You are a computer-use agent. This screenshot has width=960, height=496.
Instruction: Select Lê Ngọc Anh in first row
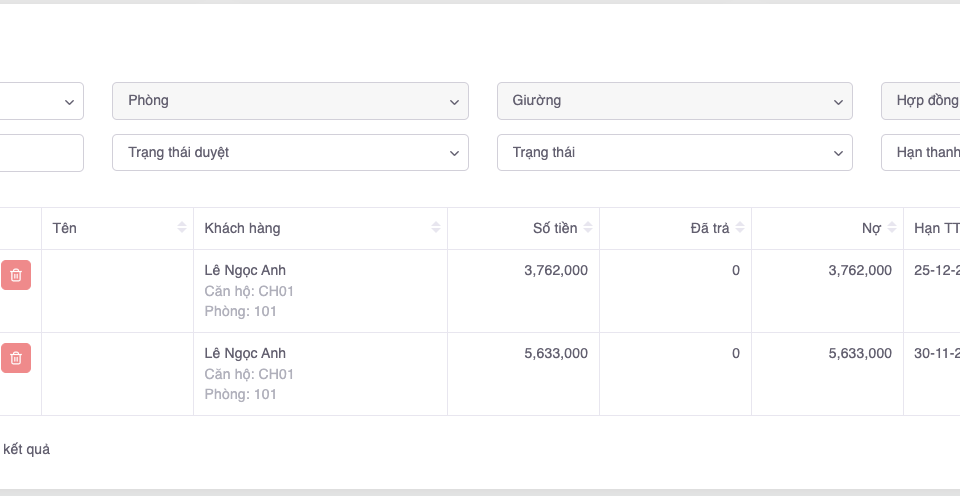245,270
